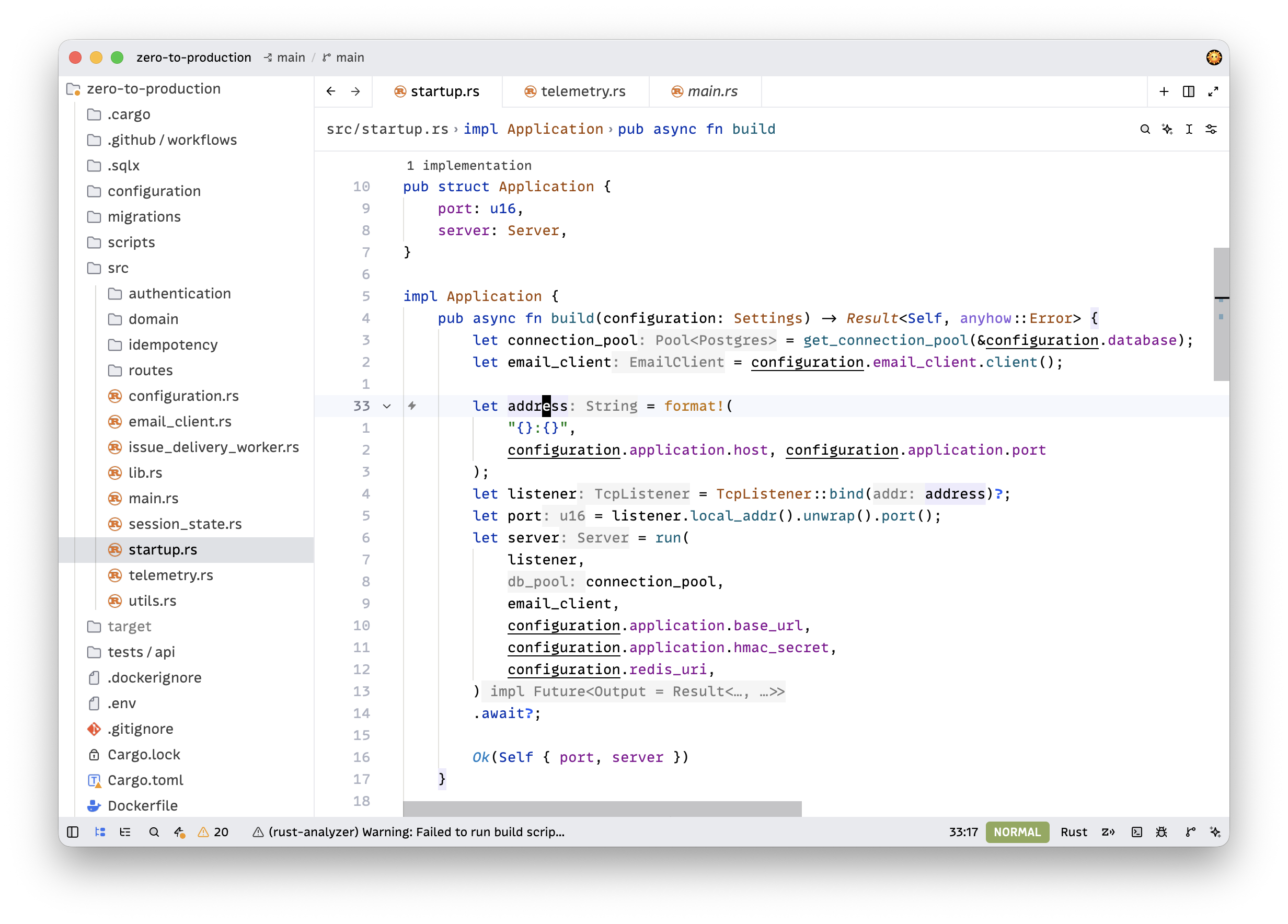This screenshot has height=924, width=1288.
Task: Toggle the outline panel button
Action: [125, 832]
